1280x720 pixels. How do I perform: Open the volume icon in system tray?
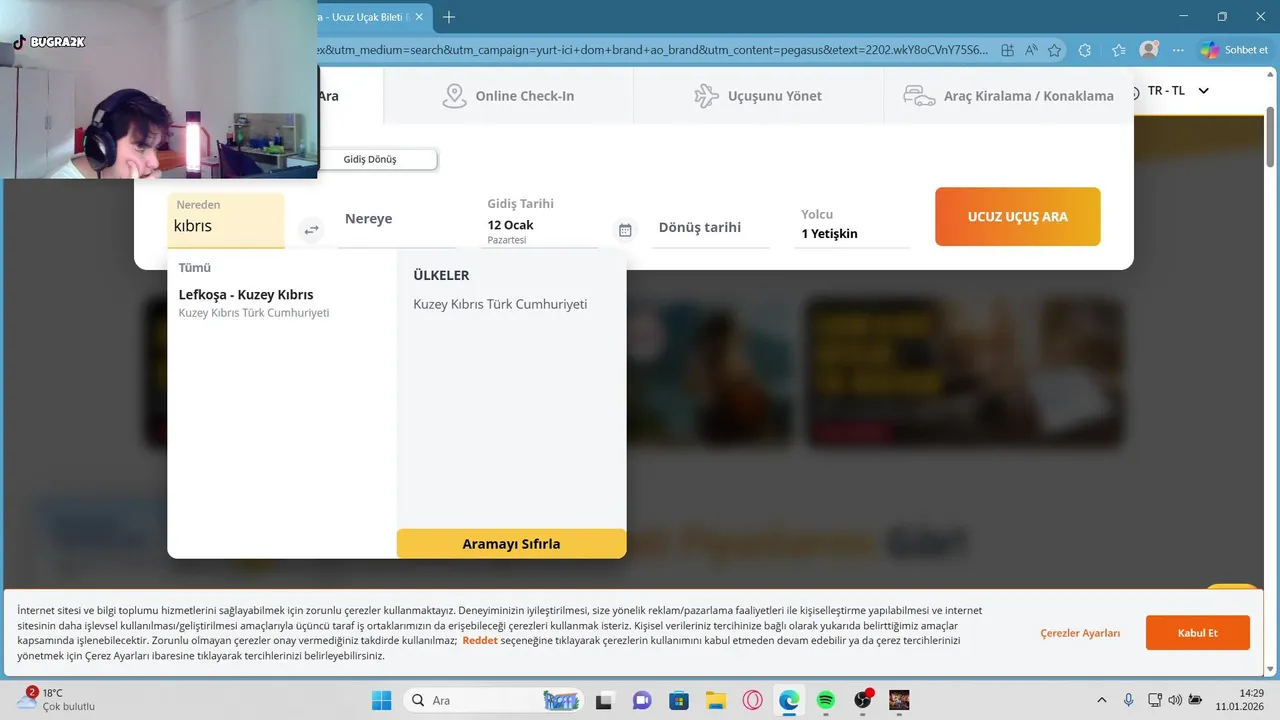(1174, 700)
